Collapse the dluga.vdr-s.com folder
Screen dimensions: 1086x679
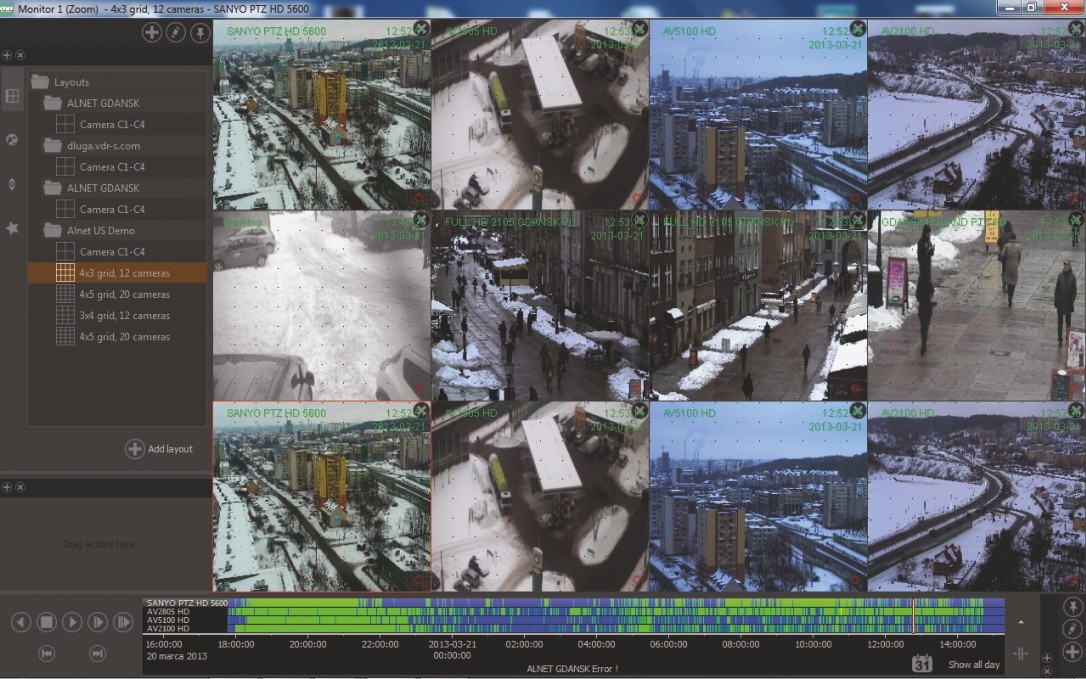click(x=53, y=146)
